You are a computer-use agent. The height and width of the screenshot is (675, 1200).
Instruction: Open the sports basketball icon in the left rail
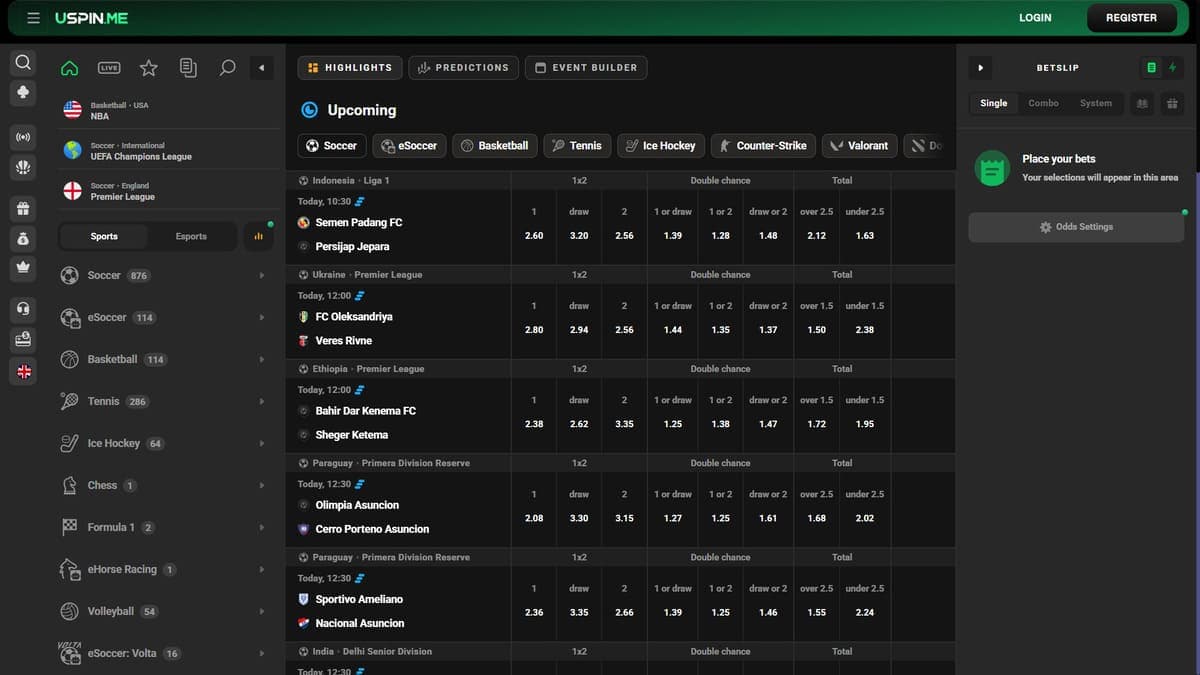(24, 166)
